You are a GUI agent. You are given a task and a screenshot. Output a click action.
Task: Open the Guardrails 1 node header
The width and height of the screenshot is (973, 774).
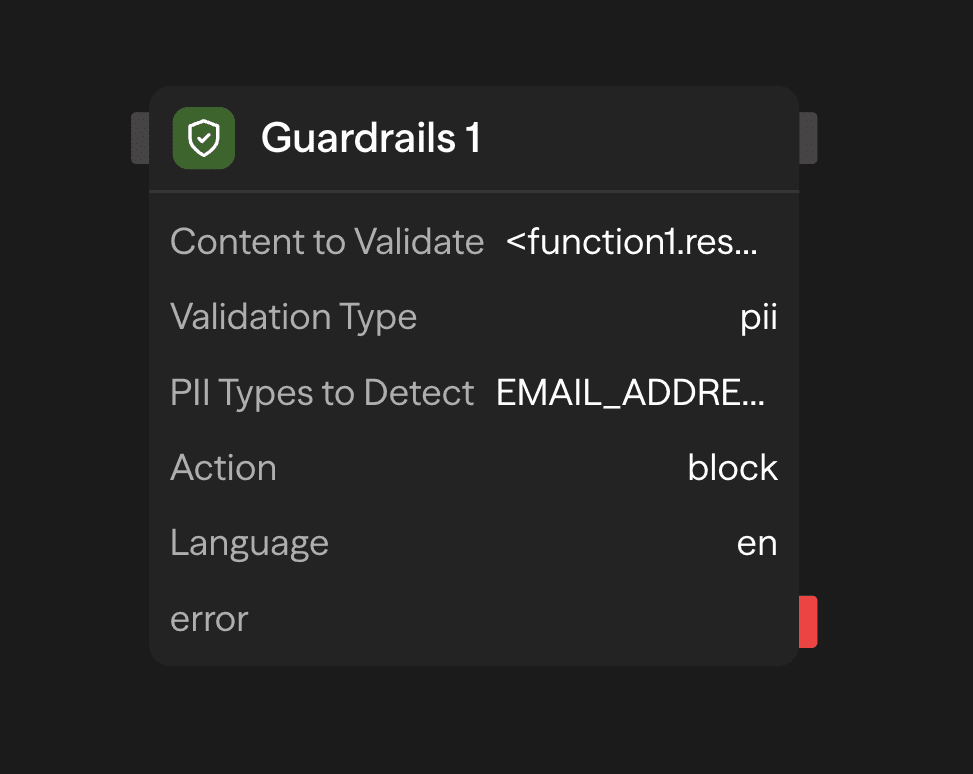[x=473, y=138]
